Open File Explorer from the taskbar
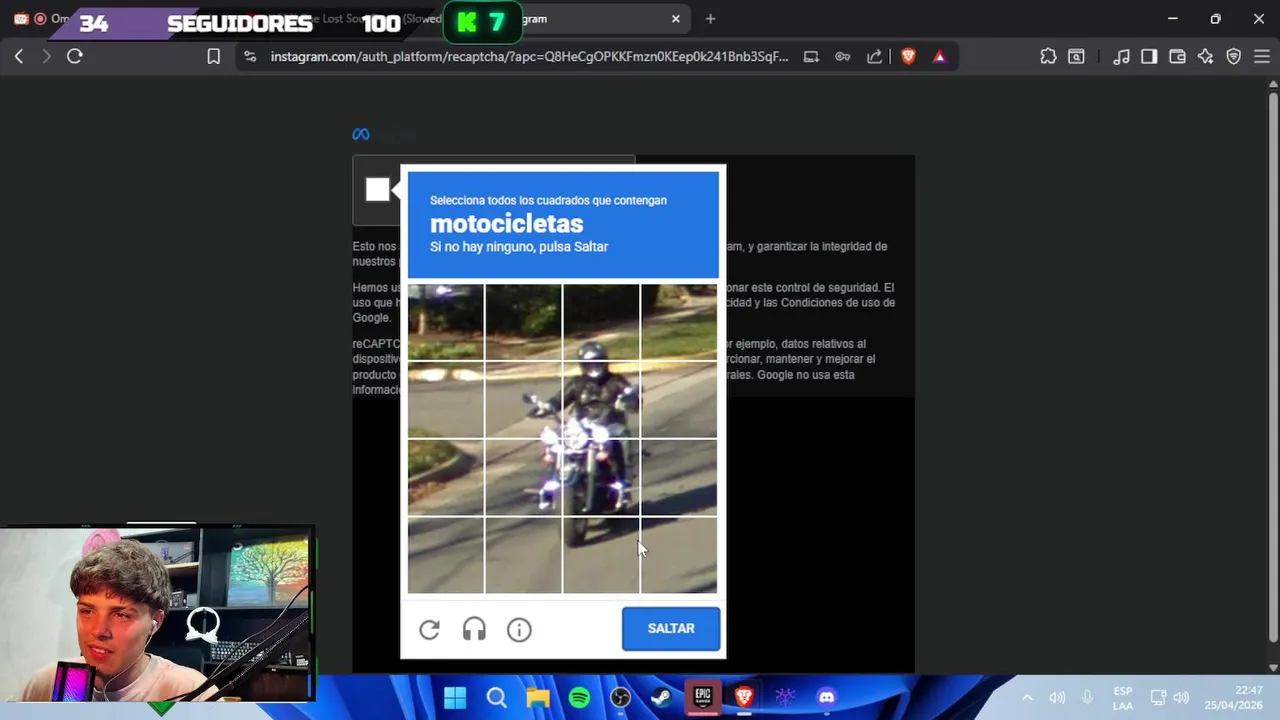This screenshot has width=1280, height=720. [538, 697]
